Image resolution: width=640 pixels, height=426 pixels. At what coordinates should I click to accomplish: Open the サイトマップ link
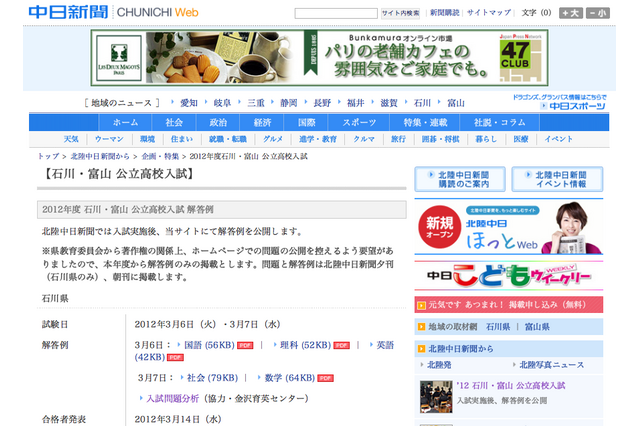(x=489, y=13)
